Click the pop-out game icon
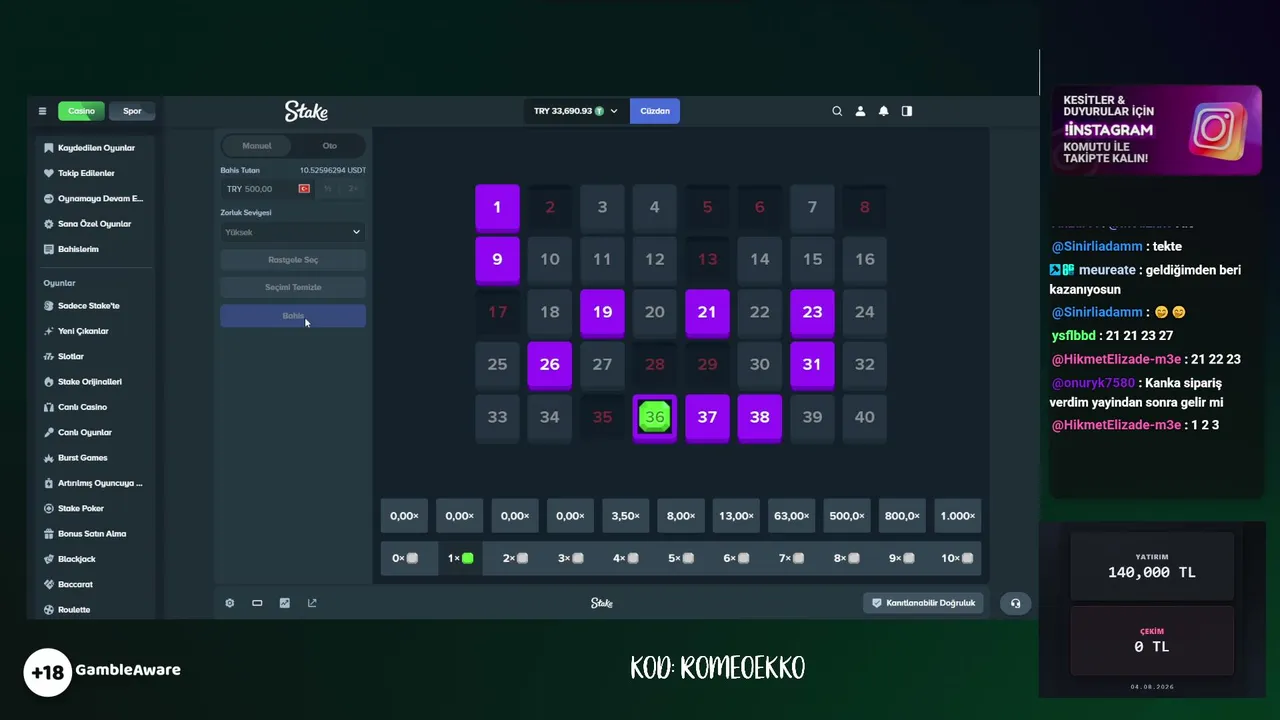The image size is (1280, 720). pos(312,603)
